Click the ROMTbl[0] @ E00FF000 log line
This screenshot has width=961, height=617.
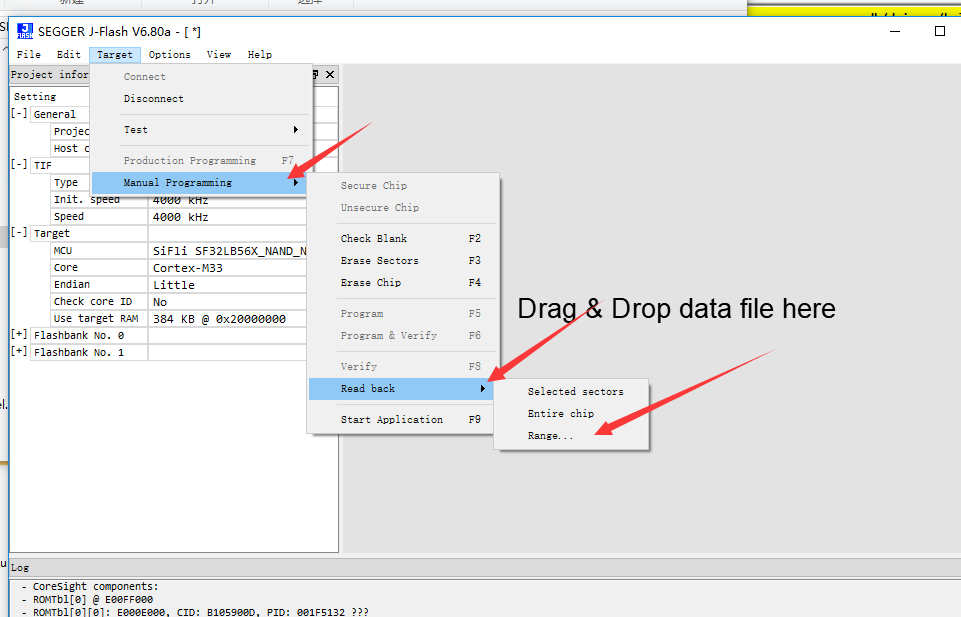click(x=87, y=599)
